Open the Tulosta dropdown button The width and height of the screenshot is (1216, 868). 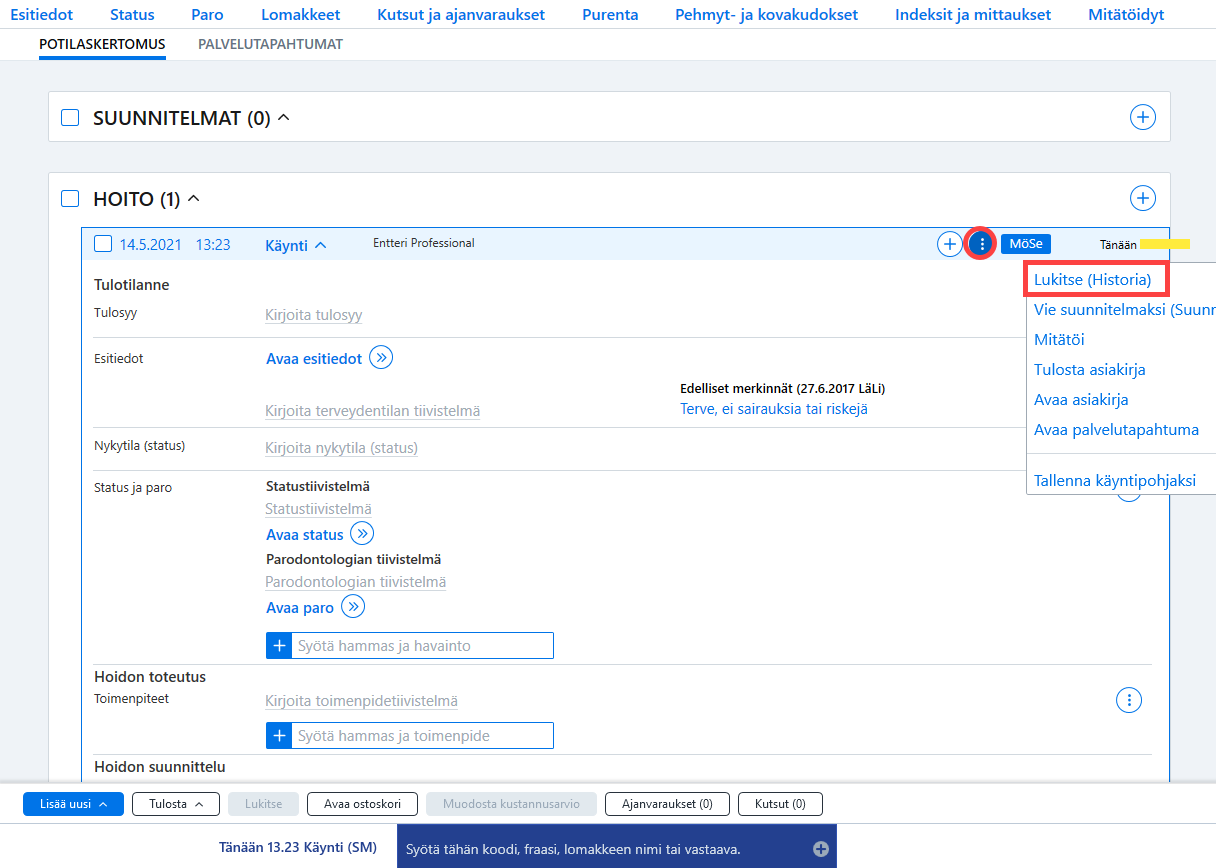175,804
